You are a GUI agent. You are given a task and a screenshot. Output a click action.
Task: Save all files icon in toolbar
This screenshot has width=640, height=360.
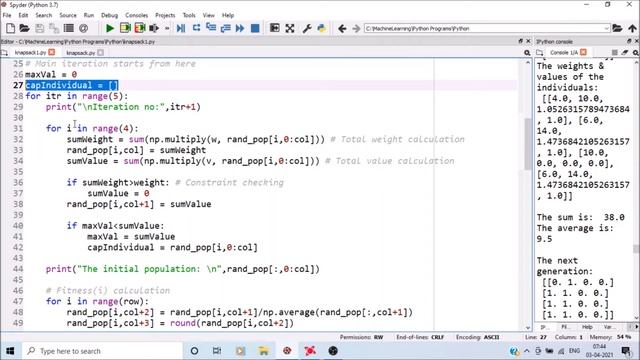54,28
